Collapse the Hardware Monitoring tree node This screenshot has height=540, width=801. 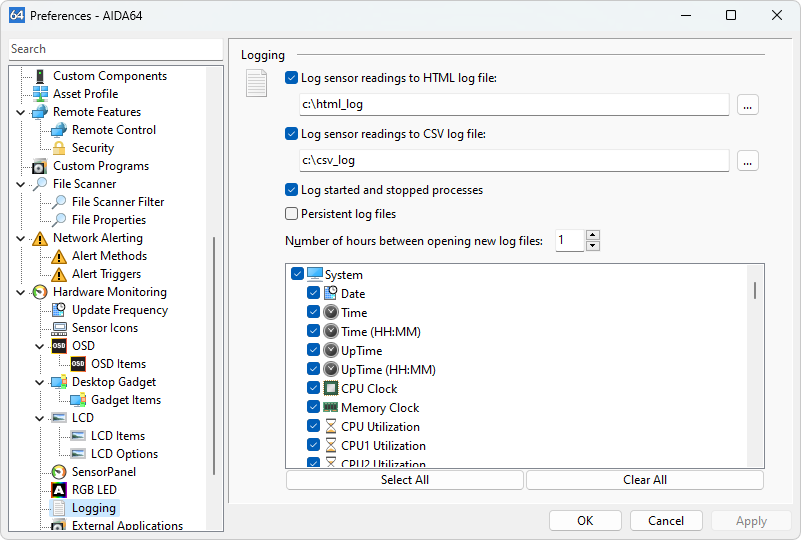coord(21,292)
